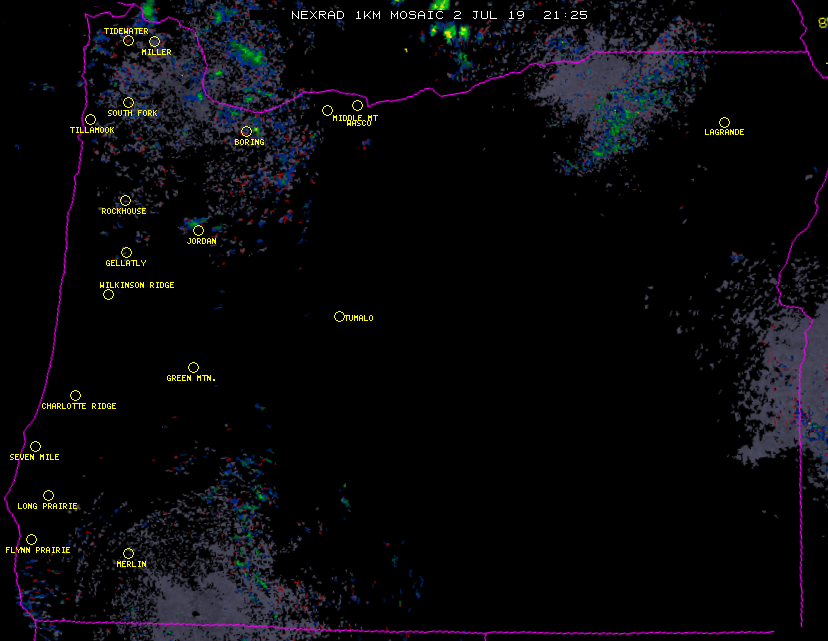Select the Miller station marker

[x=154, y=41]
